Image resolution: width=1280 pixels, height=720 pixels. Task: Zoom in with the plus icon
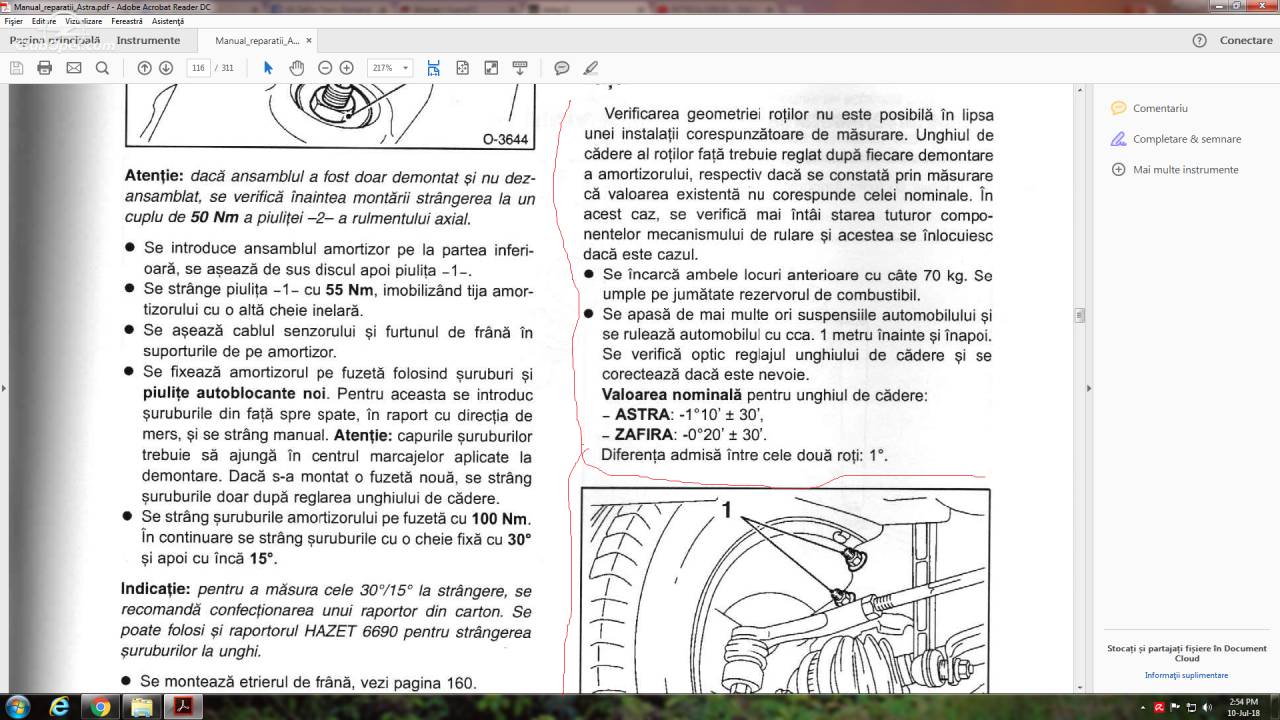click(x=346, y=68)
